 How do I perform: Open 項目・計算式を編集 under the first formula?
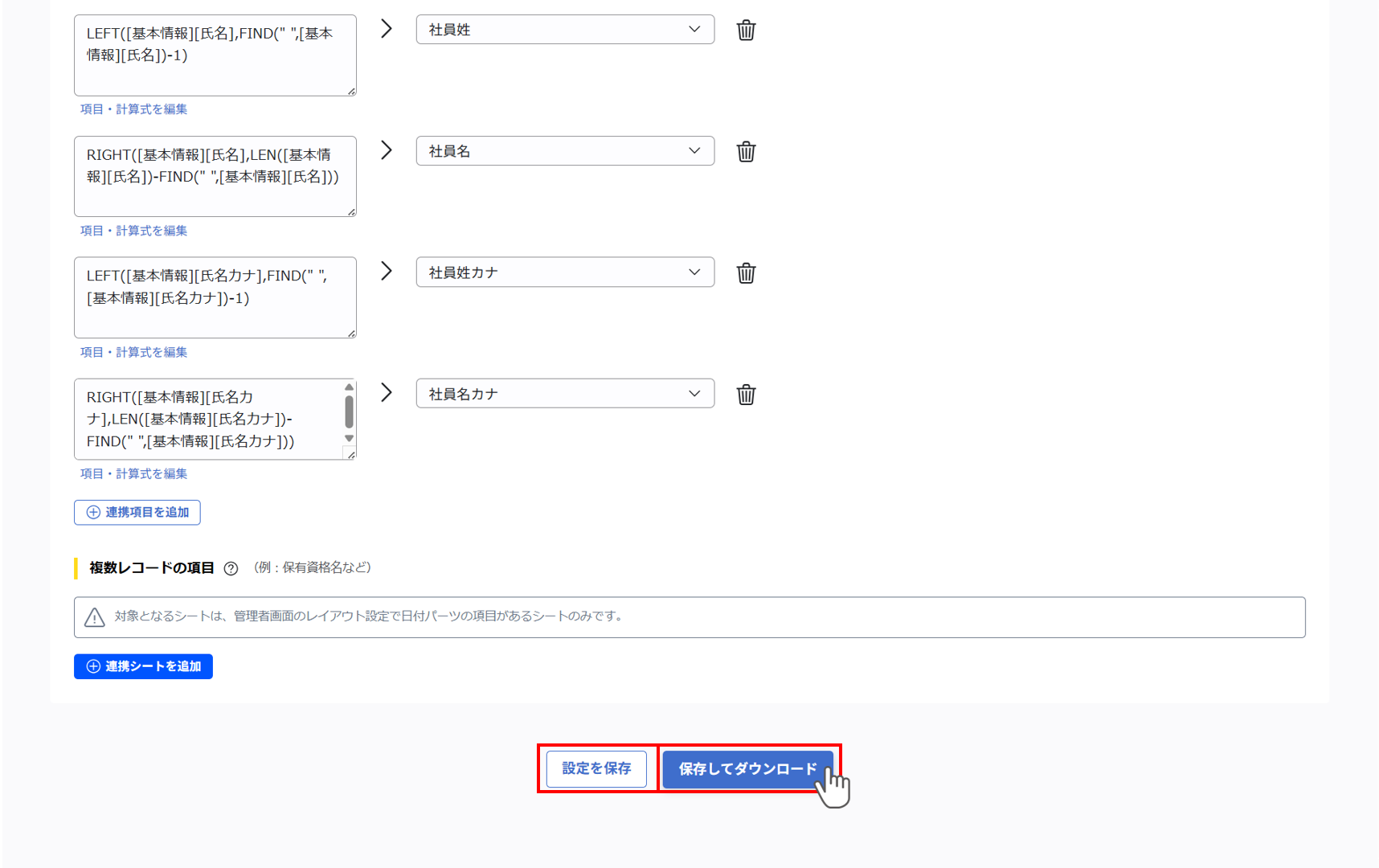pyautogui.click(x=133, y=109)
